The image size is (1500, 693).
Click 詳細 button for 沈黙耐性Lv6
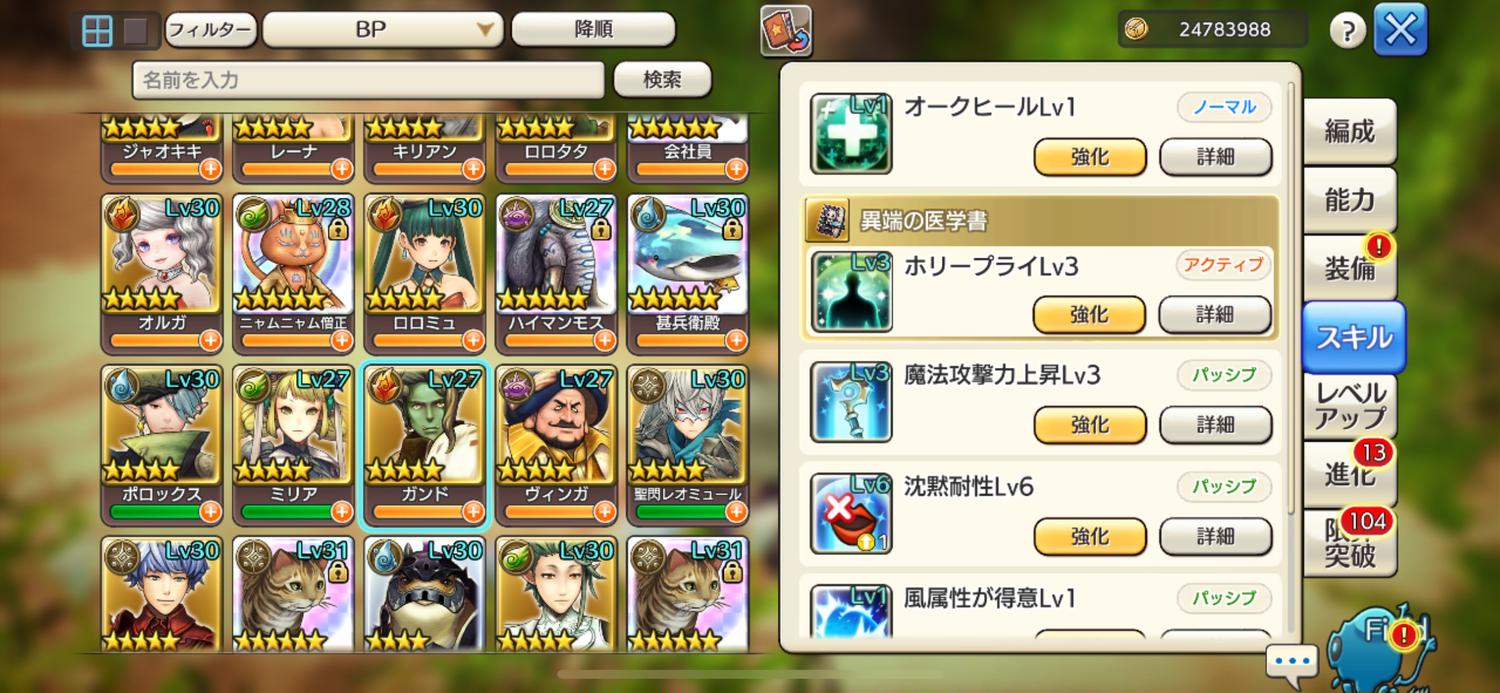[x=1215, y=537]
